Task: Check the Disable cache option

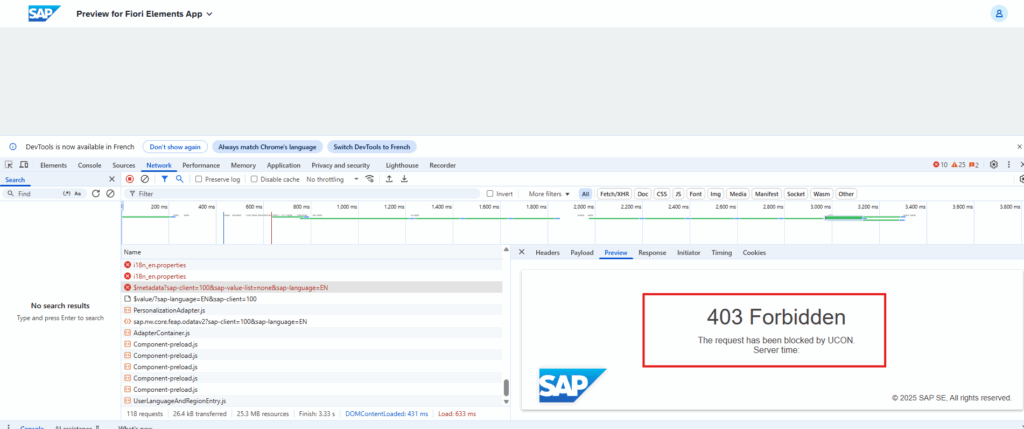Action: pos(254,179)
